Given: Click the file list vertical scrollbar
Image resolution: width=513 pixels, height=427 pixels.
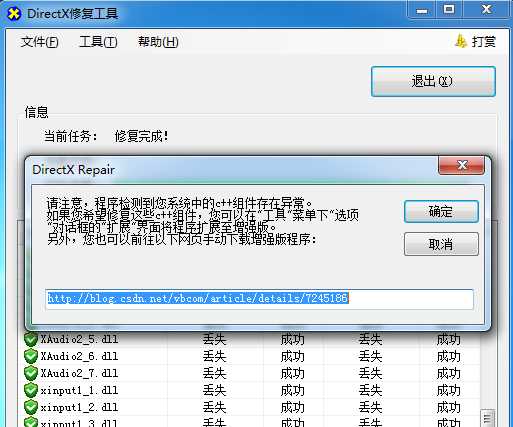Looking at the screenshot, I should (488, 418).
